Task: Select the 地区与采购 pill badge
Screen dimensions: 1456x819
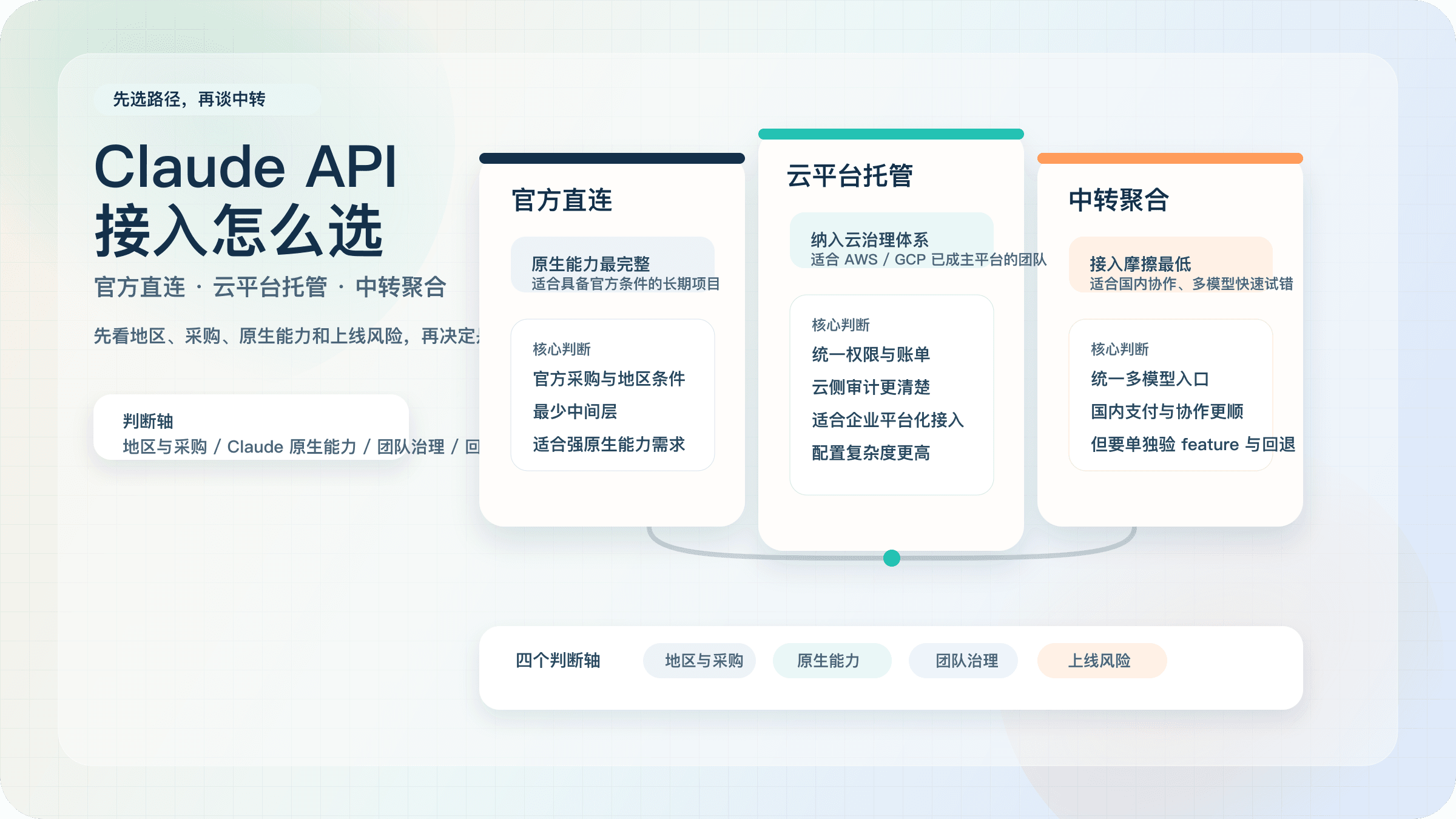Action: (699, 661)
